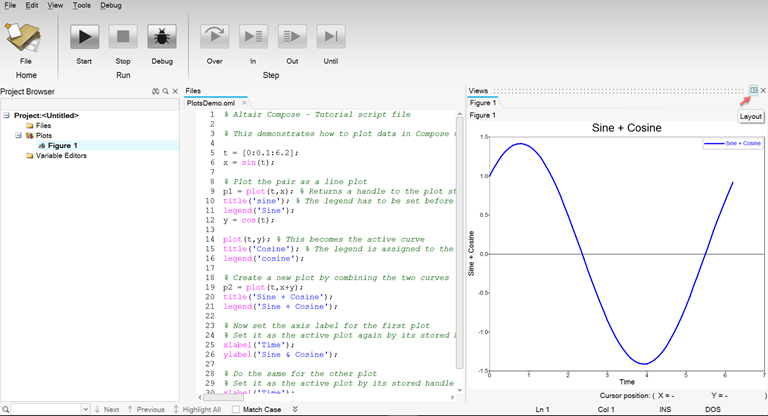
Task: Select Variable Editors in project tree
Action: (62, 155)
